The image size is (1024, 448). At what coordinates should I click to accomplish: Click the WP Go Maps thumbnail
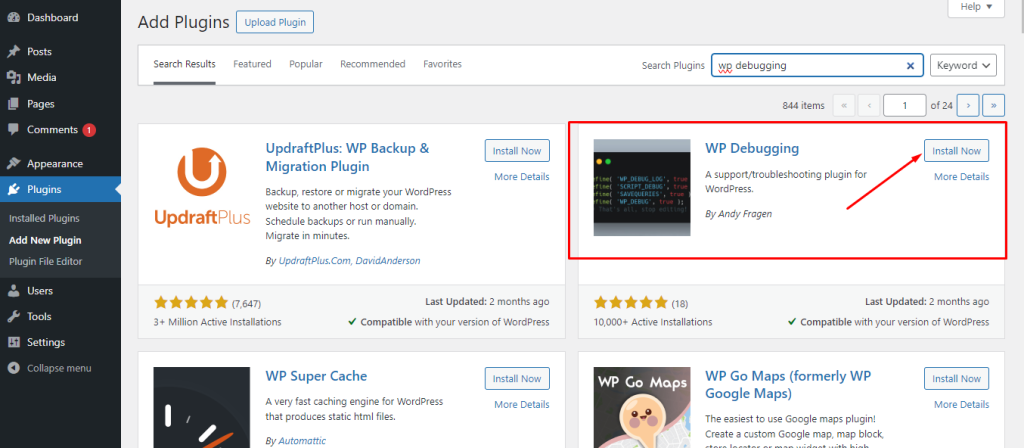pyautogui.click(x=641, y=408)
